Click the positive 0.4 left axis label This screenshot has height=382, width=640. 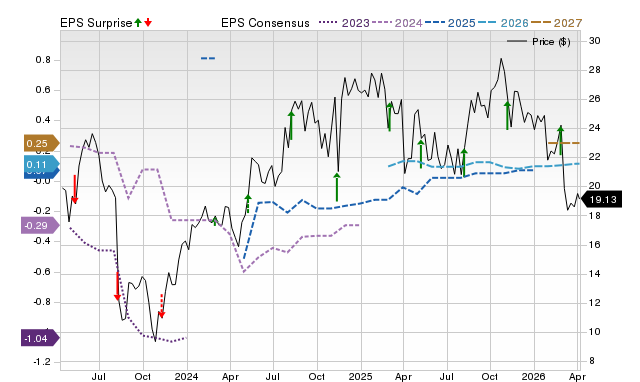pyautogui.click(x=43, y=120)
